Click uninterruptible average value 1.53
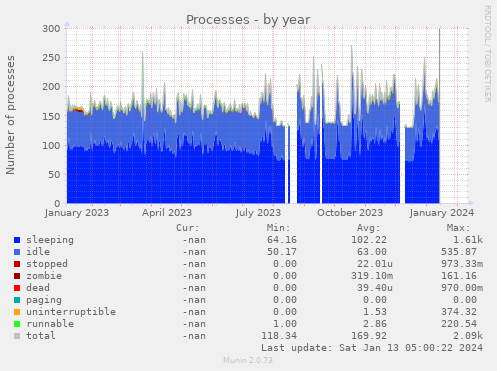This screenshot has height=371, width=497. coord(375,312)
